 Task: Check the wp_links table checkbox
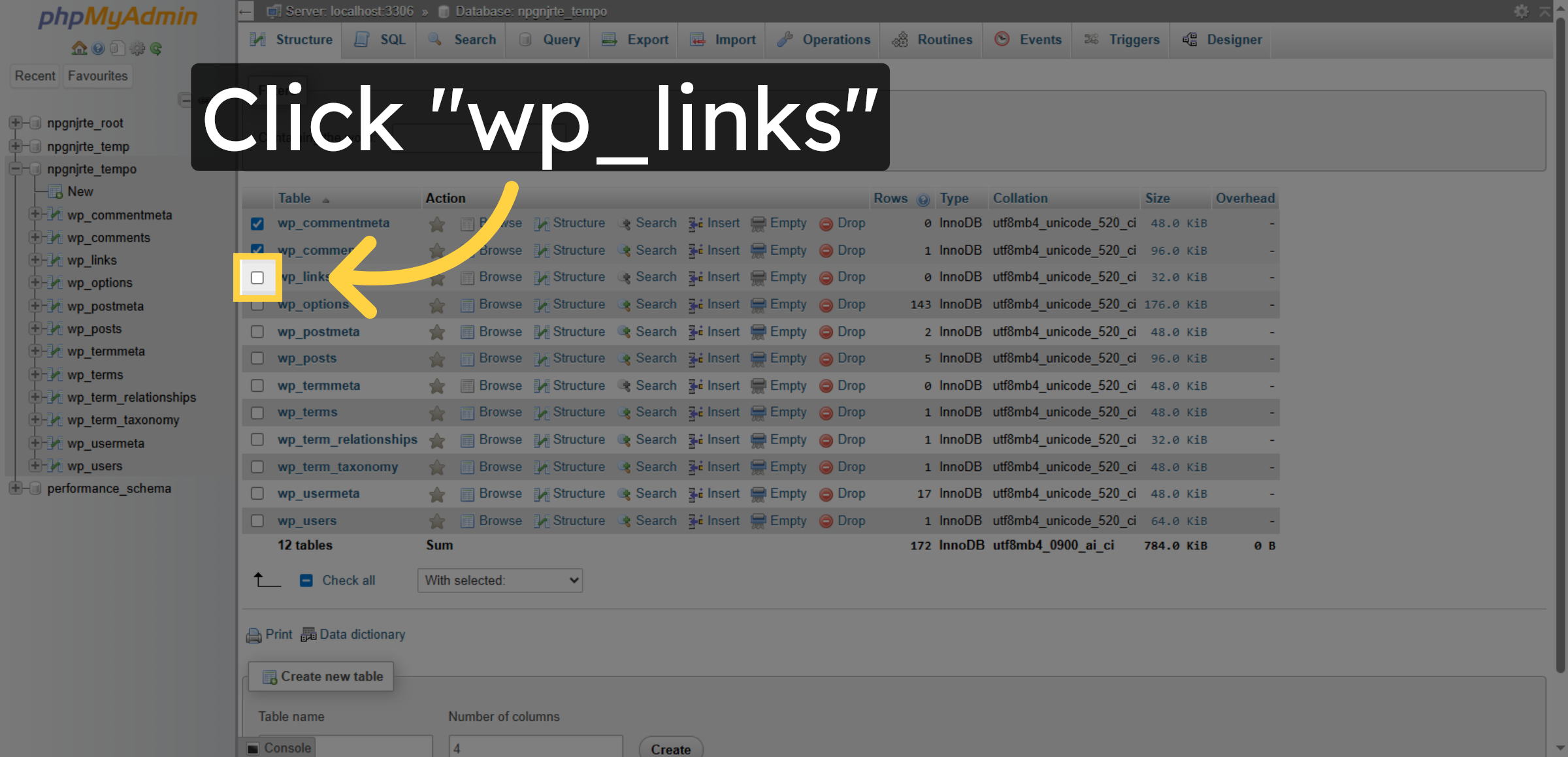coord(257,278)
